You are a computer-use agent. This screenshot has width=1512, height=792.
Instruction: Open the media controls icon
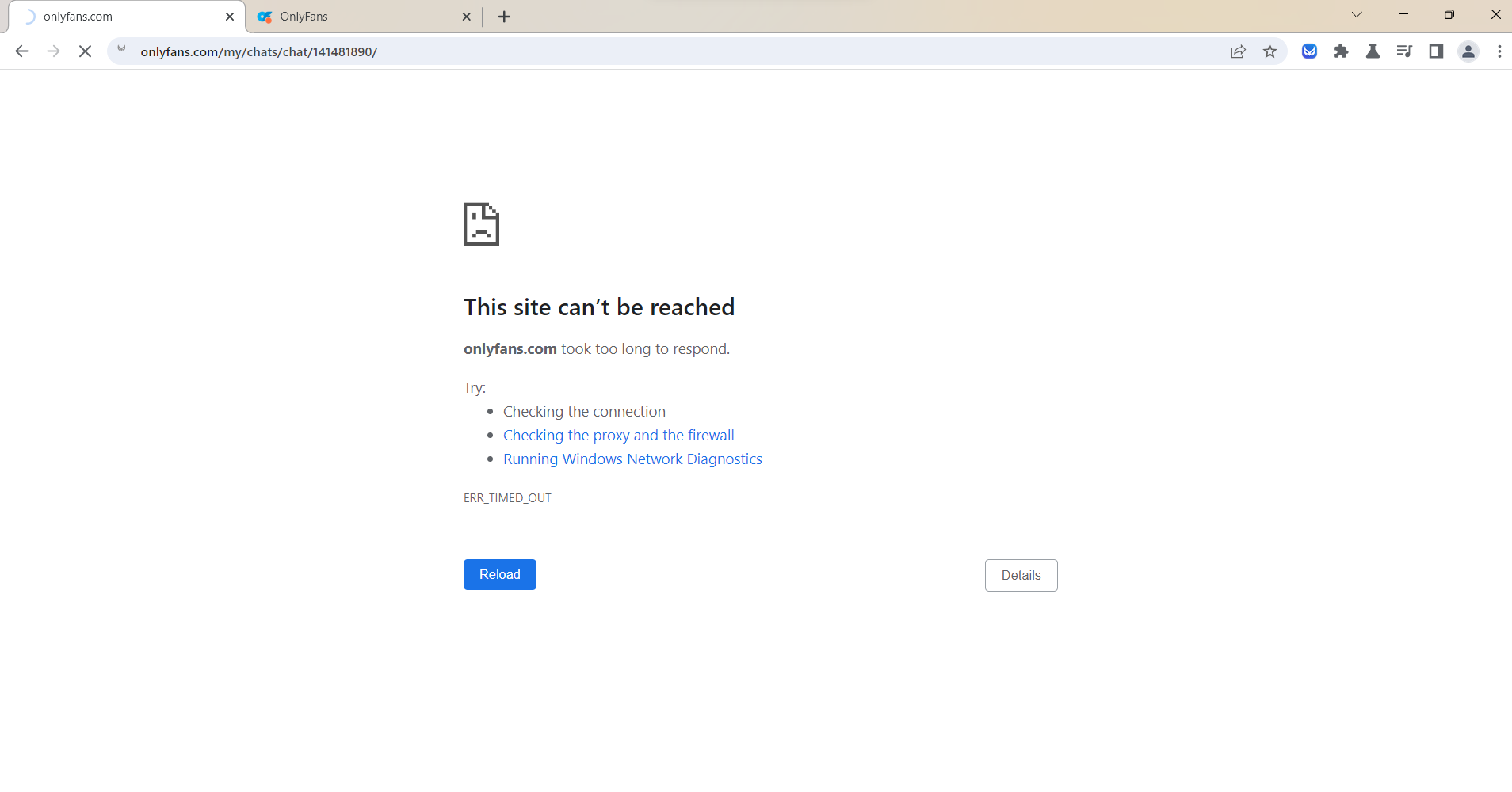click(x=1404, y=51)
